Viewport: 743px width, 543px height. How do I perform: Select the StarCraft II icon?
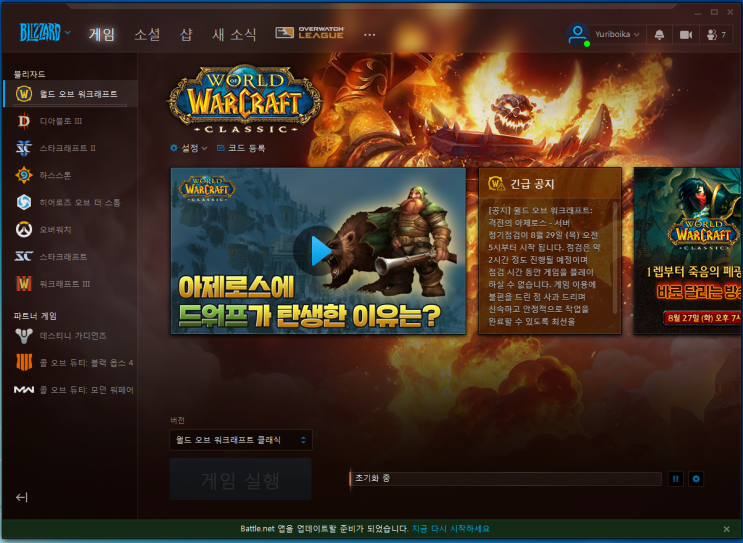tap(24, 148)
